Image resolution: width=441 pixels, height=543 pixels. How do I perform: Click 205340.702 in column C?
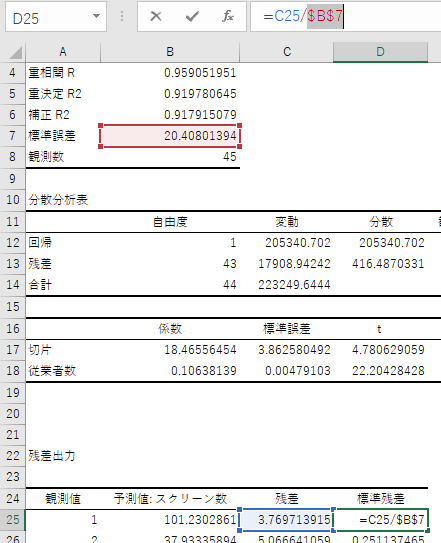point(298,243)
